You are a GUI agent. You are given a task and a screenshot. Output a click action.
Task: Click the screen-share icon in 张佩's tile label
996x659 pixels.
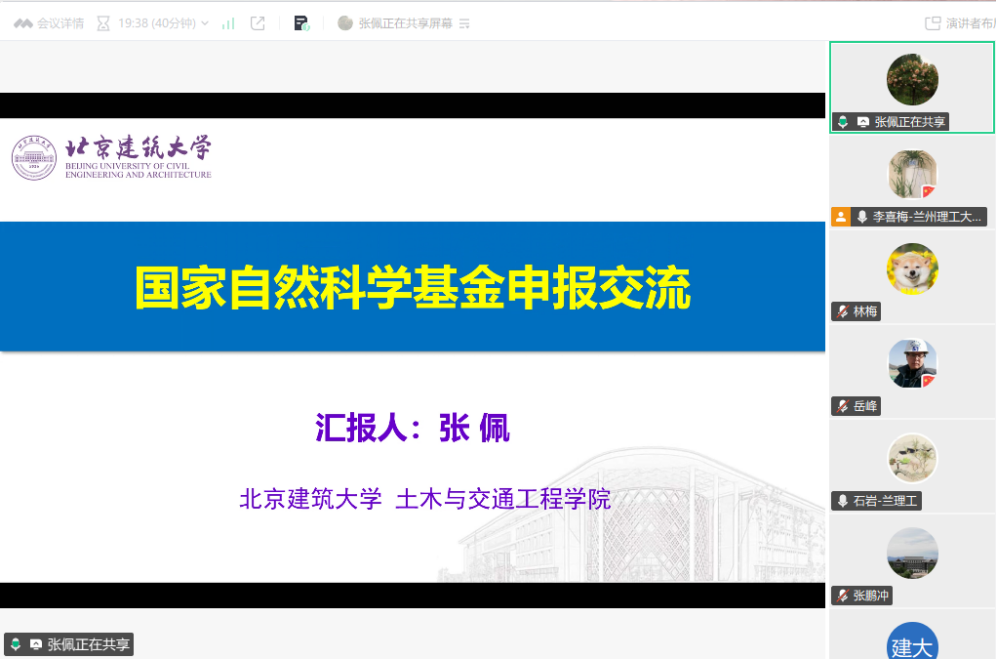(x=863, y=122)
